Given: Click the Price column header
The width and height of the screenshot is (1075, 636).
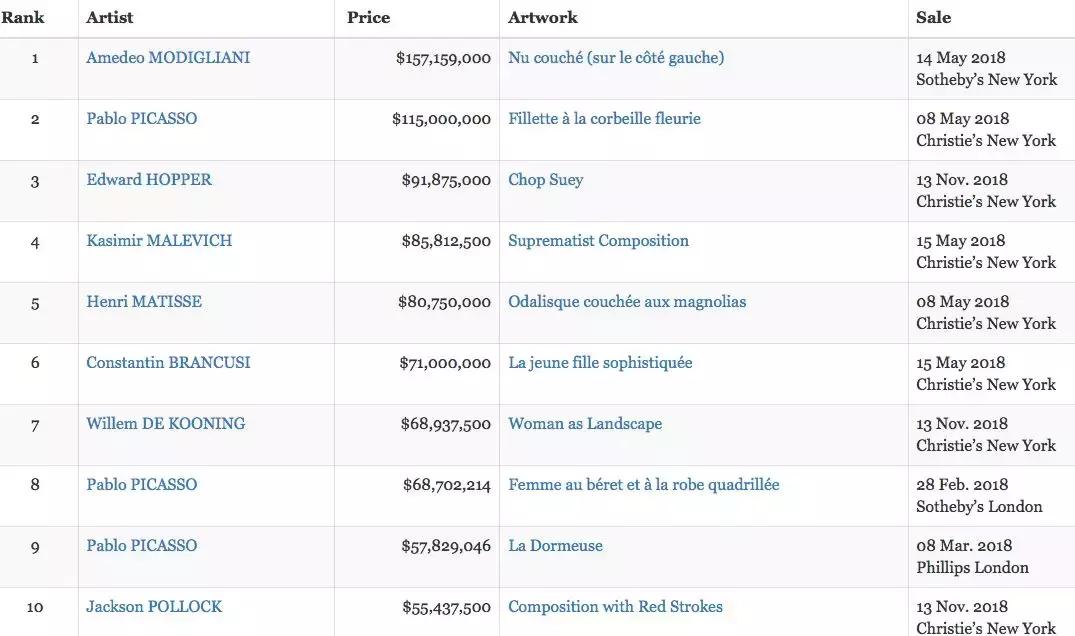Looking at the screenshot, I should 368,18.
